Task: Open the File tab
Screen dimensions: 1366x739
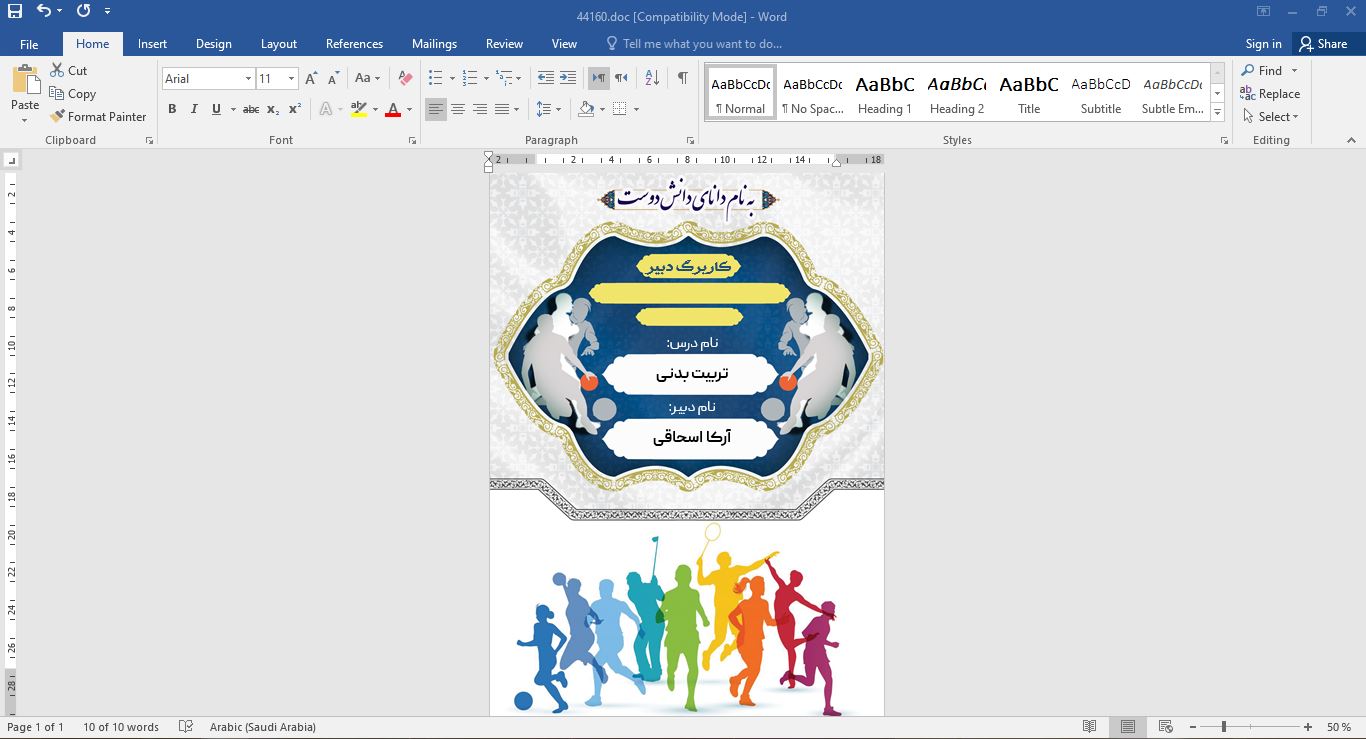Action: coord(29,44)
